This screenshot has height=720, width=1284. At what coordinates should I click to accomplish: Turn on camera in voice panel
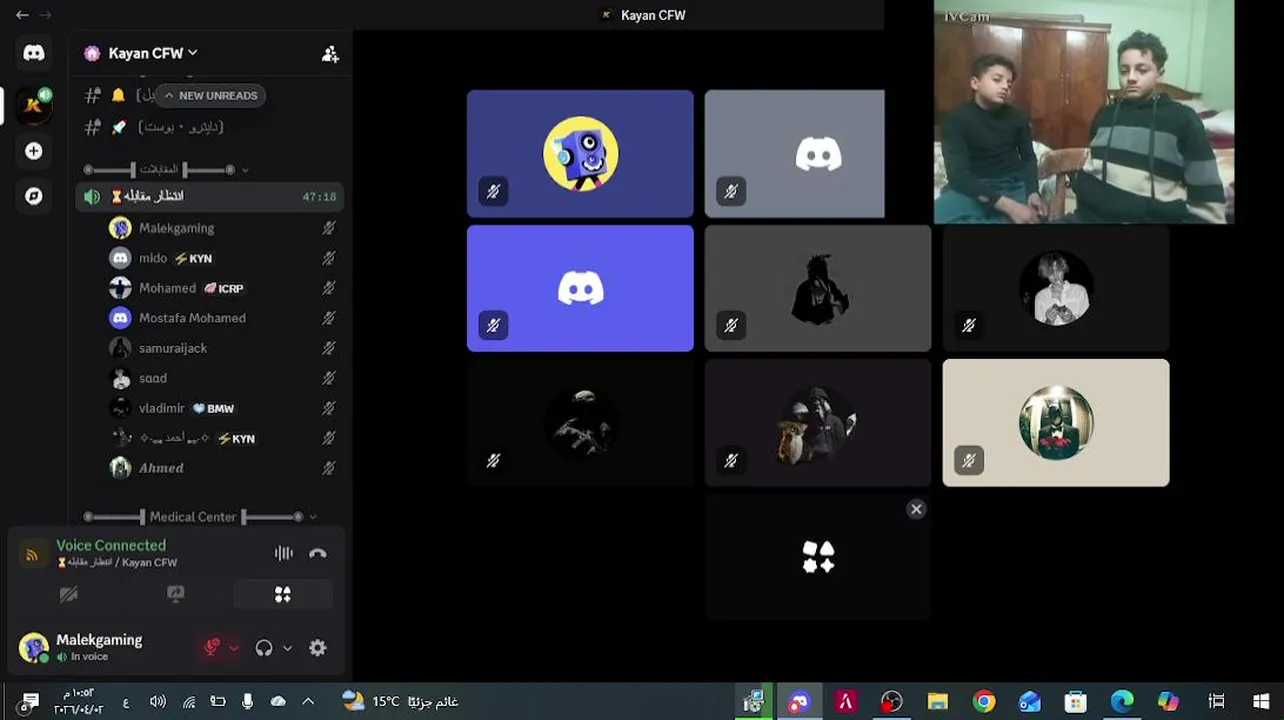point(69,594)
